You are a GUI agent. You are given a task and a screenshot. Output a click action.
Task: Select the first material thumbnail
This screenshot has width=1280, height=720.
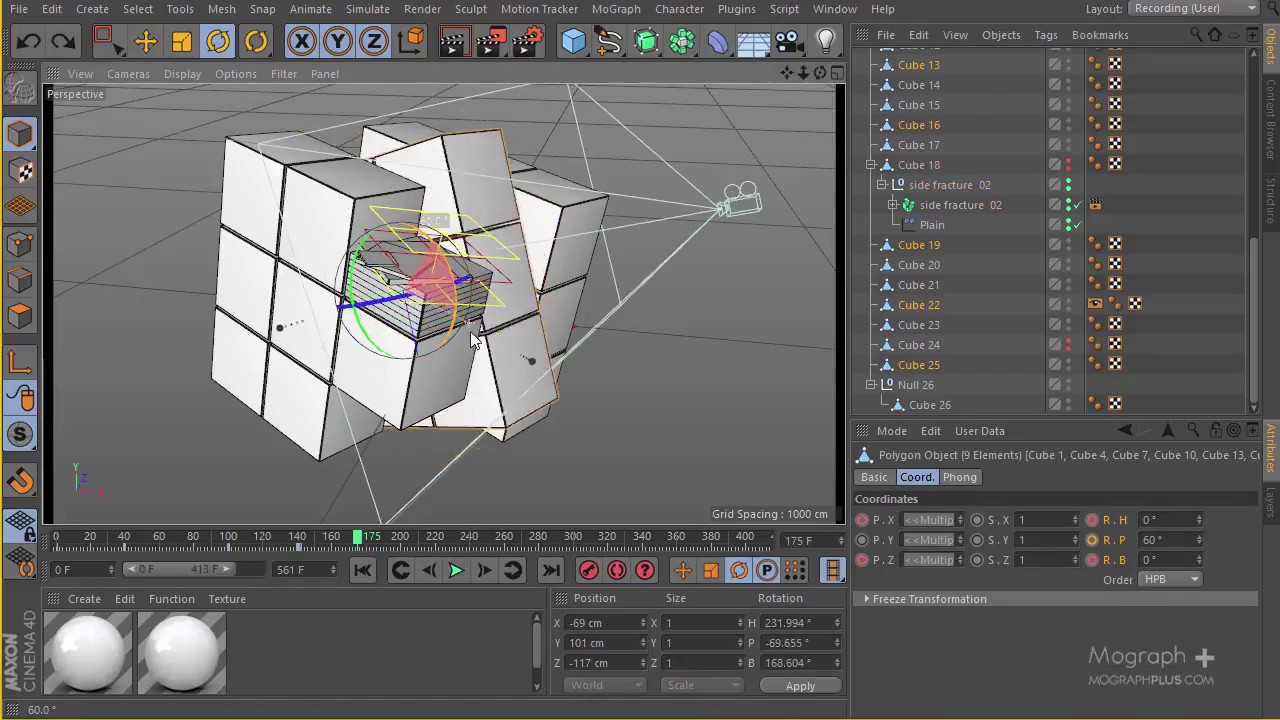[88, 652]
